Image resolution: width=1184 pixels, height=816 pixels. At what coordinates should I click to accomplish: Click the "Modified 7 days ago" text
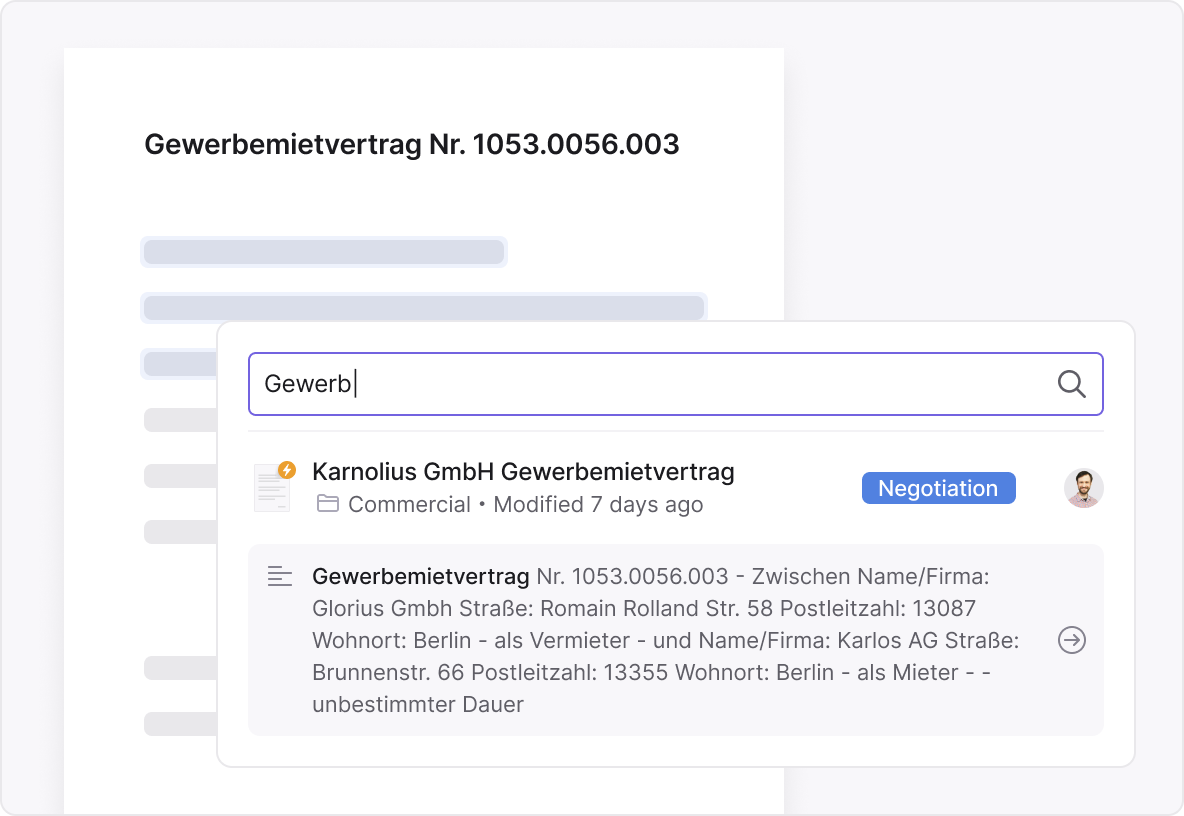tap(598, 505)
